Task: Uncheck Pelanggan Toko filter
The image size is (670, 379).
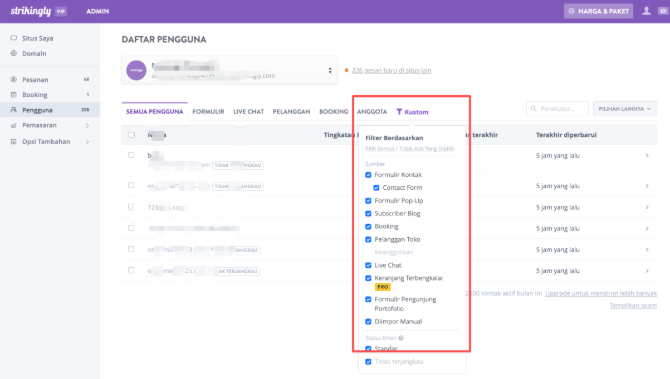Action: (x=368, y=239)
